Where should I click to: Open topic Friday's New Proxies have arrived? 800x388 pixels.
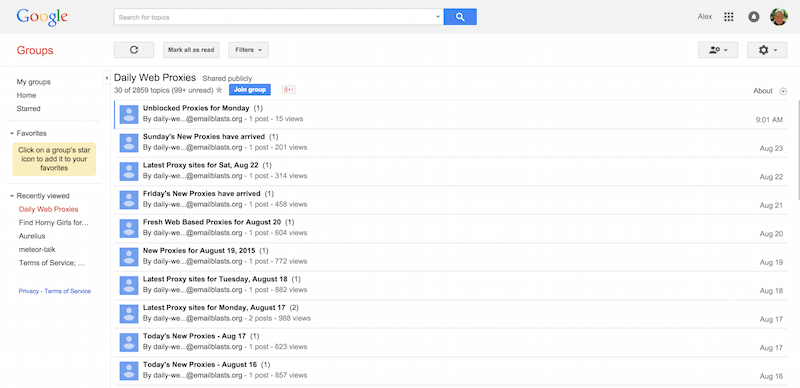202,194
